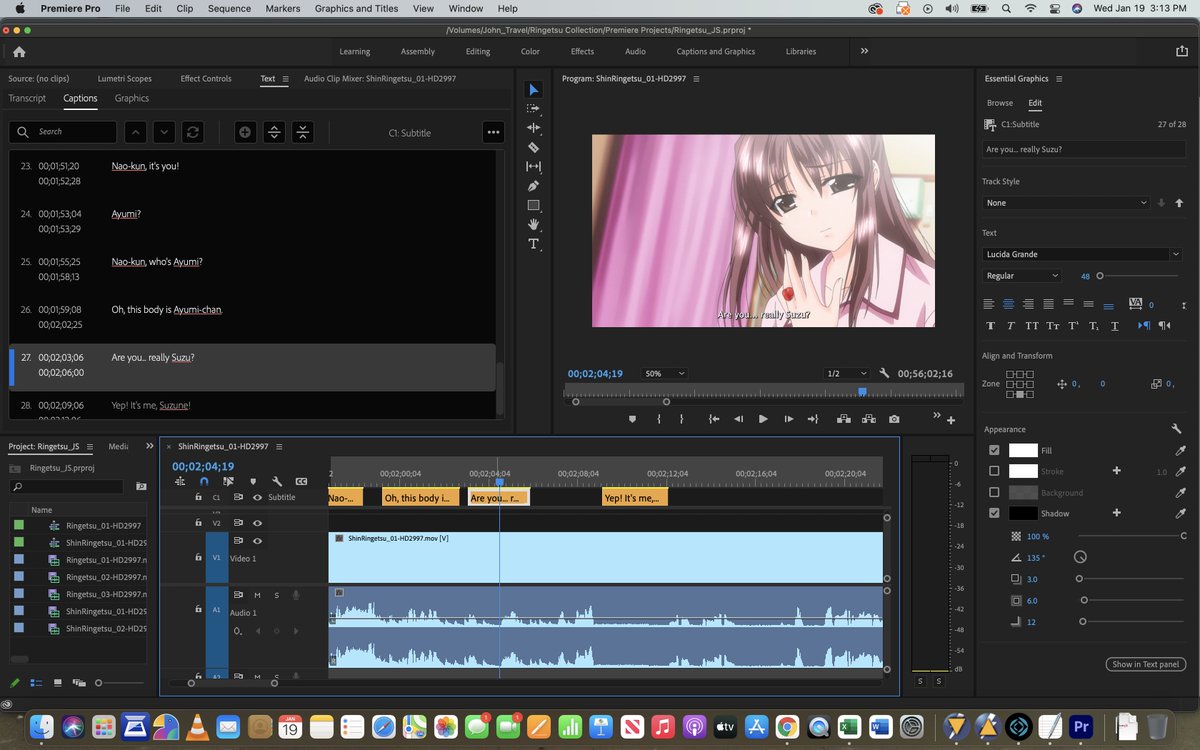Click caption track options CC icon
The width and height of the screenshot is (1200, 750).
[x=300, y=481]
